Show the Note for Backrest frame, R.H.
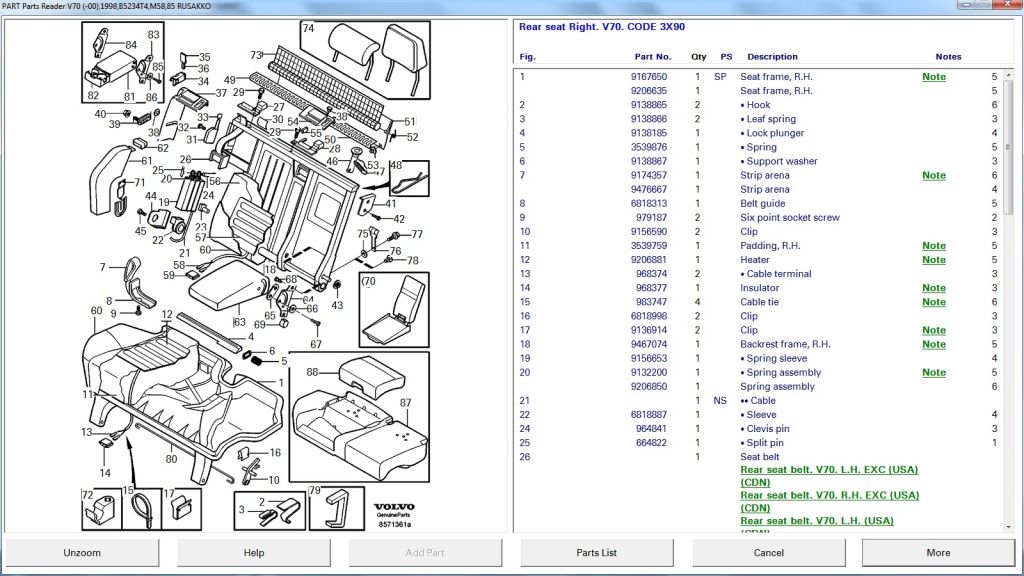 coord(934,344)
